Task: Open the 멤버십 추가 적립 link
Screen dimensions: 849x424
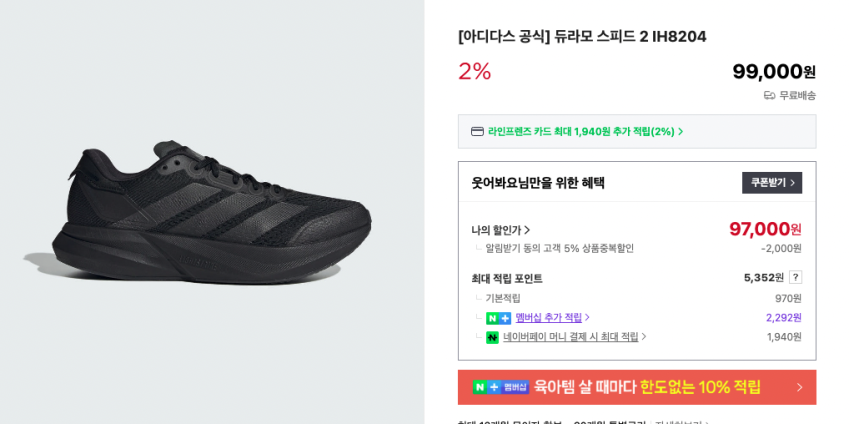Action: pos(550,318)
